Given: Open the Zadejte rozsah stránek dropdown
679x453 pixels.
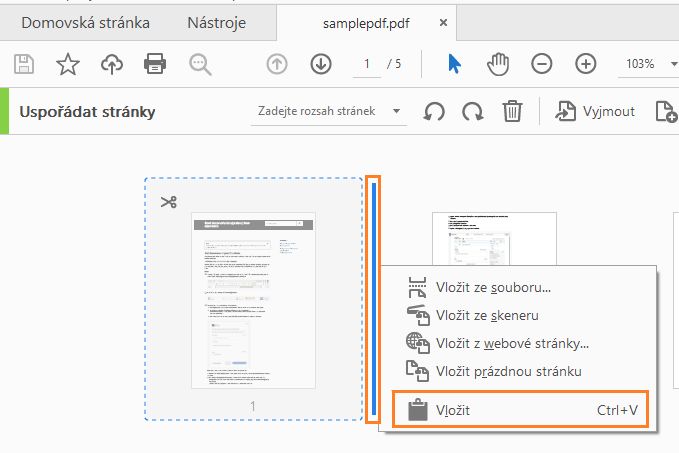Looking at the screenshot, I should point(329,111).
